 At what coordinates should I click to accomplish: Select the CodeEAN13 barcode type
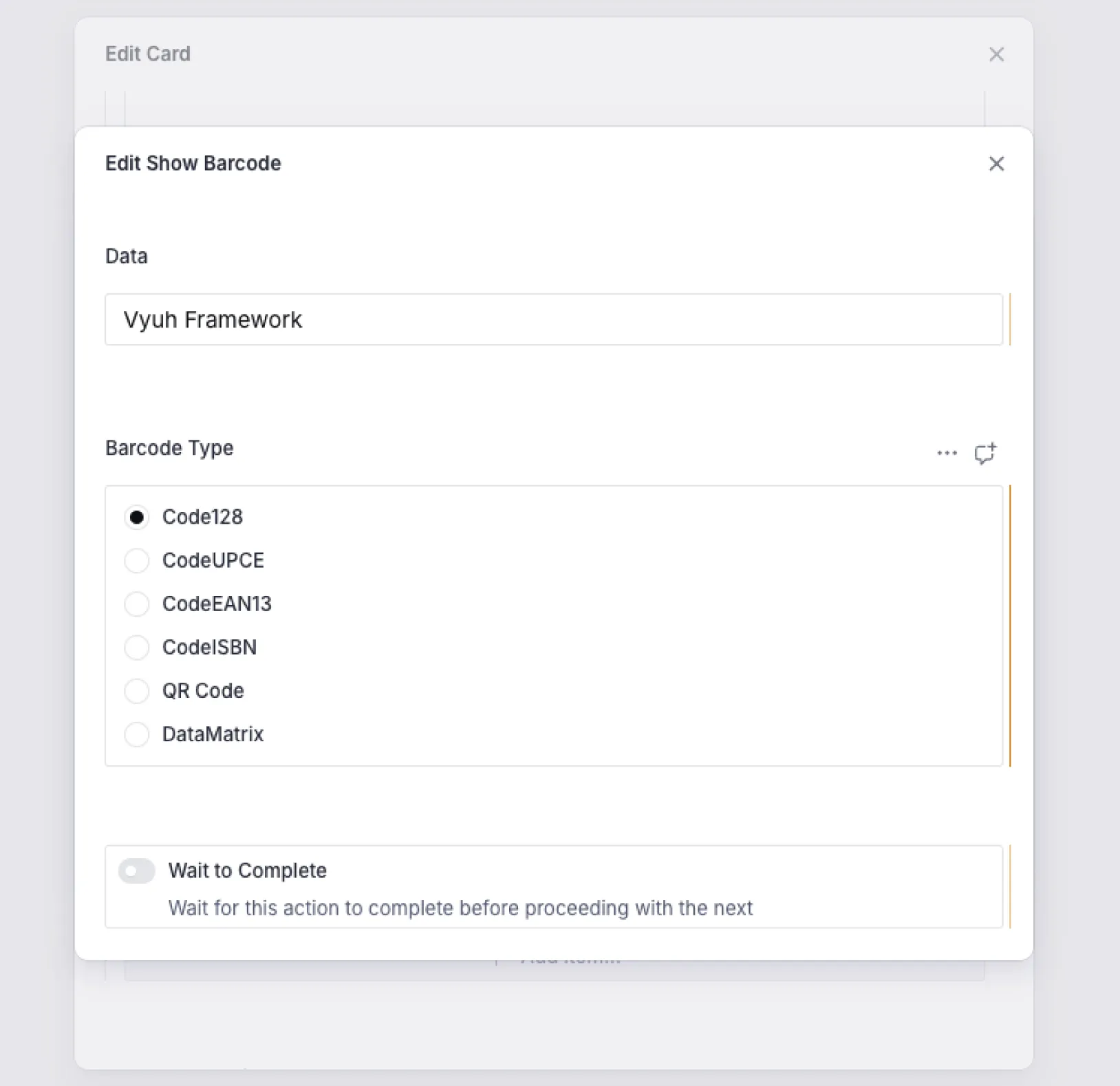tap(137, 604)
